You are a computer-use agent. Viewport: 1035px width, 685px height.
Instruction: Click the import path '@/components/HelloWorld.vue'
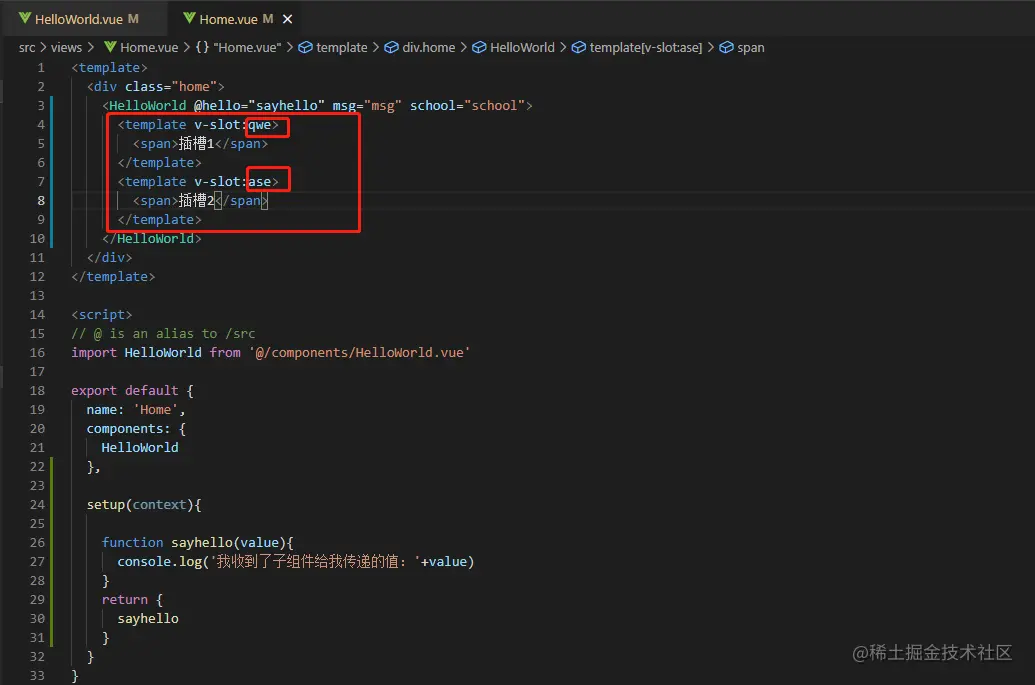[x=360, y=353]
